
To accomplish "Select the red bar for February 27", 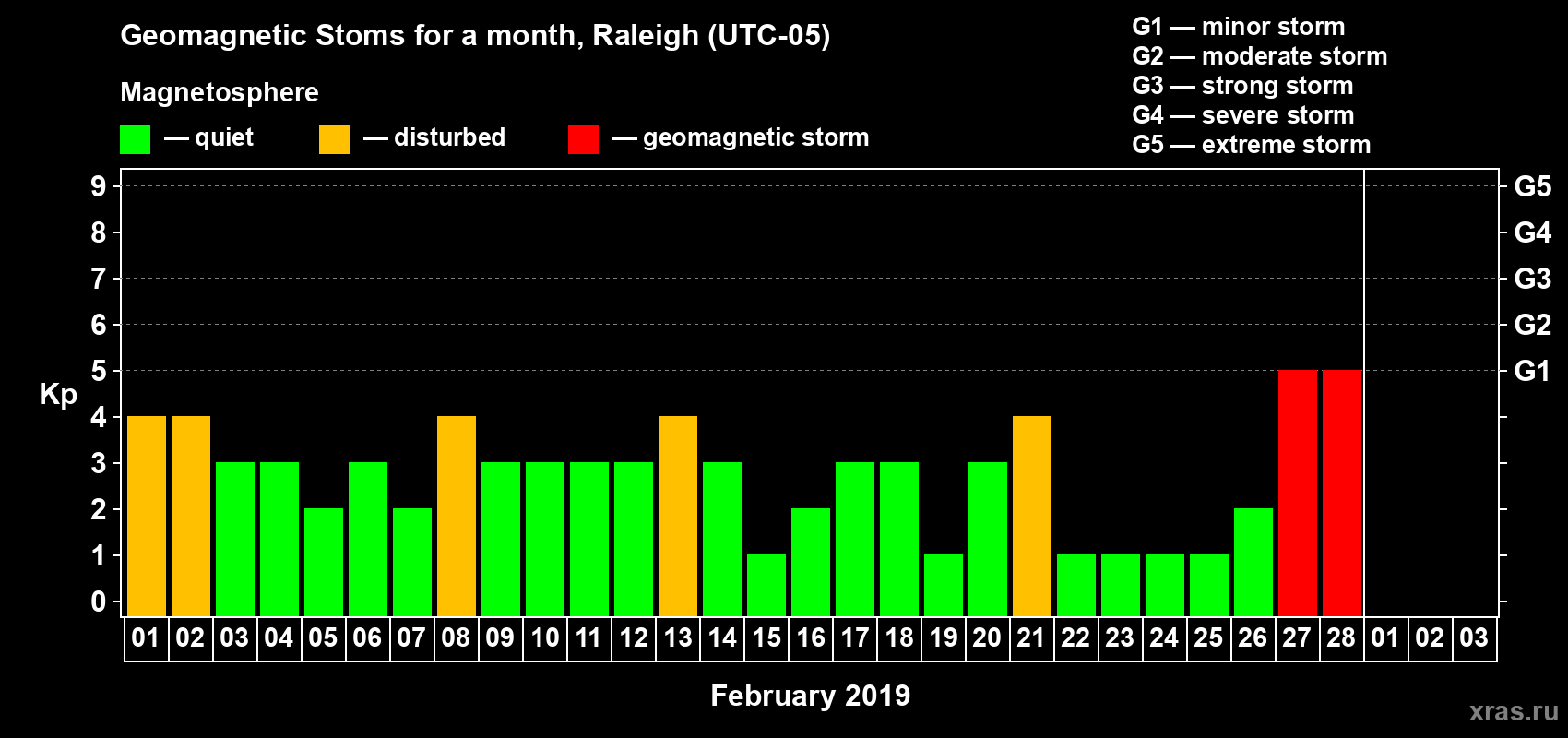I will (1298, 494).
